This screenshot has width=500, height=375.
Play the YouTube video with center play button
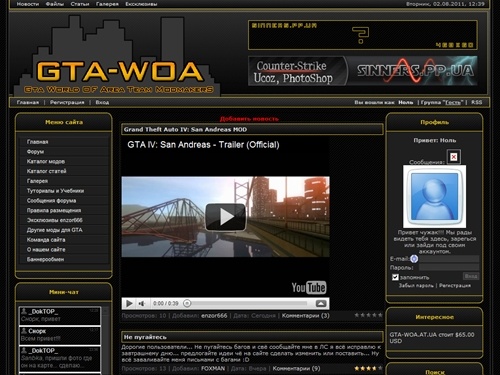coord(226,217)
